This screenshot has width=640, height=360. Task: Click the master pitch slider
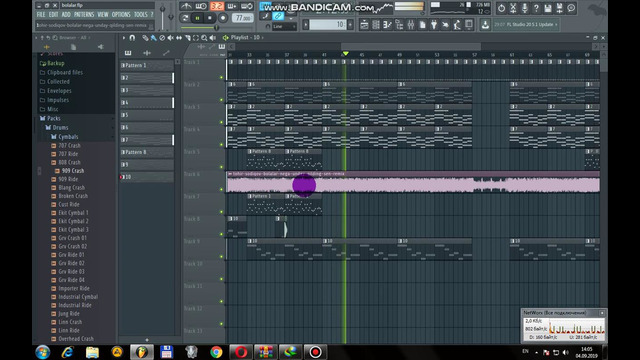pos(171,17)
